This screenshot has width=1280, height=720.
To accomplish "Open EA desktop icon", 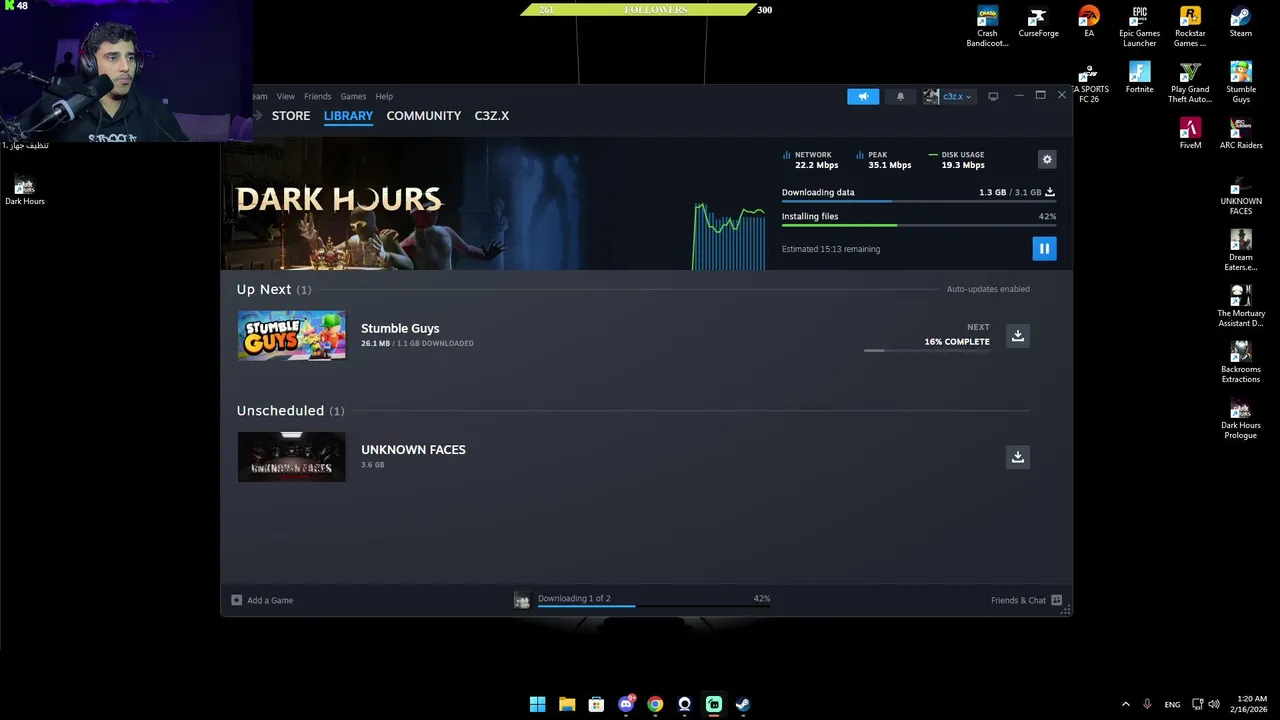I will (x=1089, y=23).
